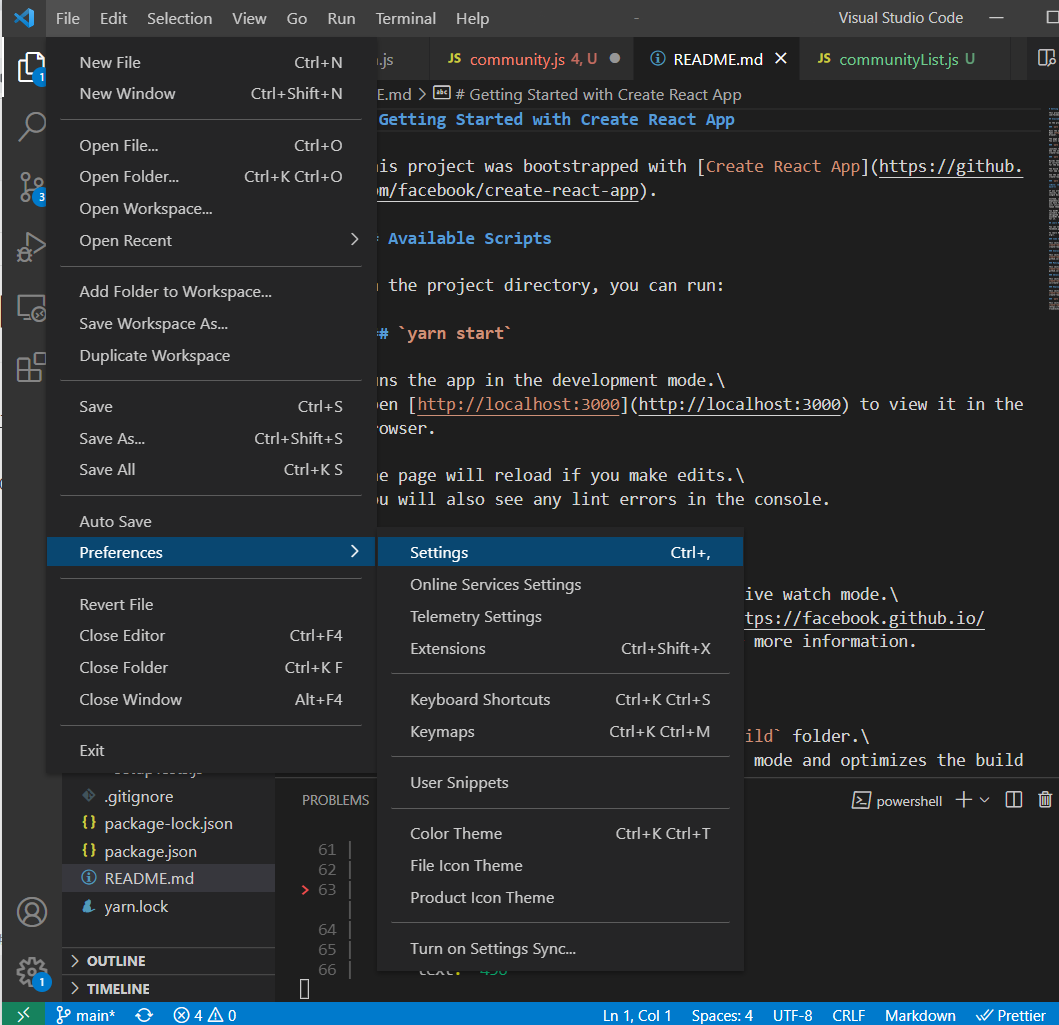
Task: Open the Selection menu
Action: click(x=180, y=18)
